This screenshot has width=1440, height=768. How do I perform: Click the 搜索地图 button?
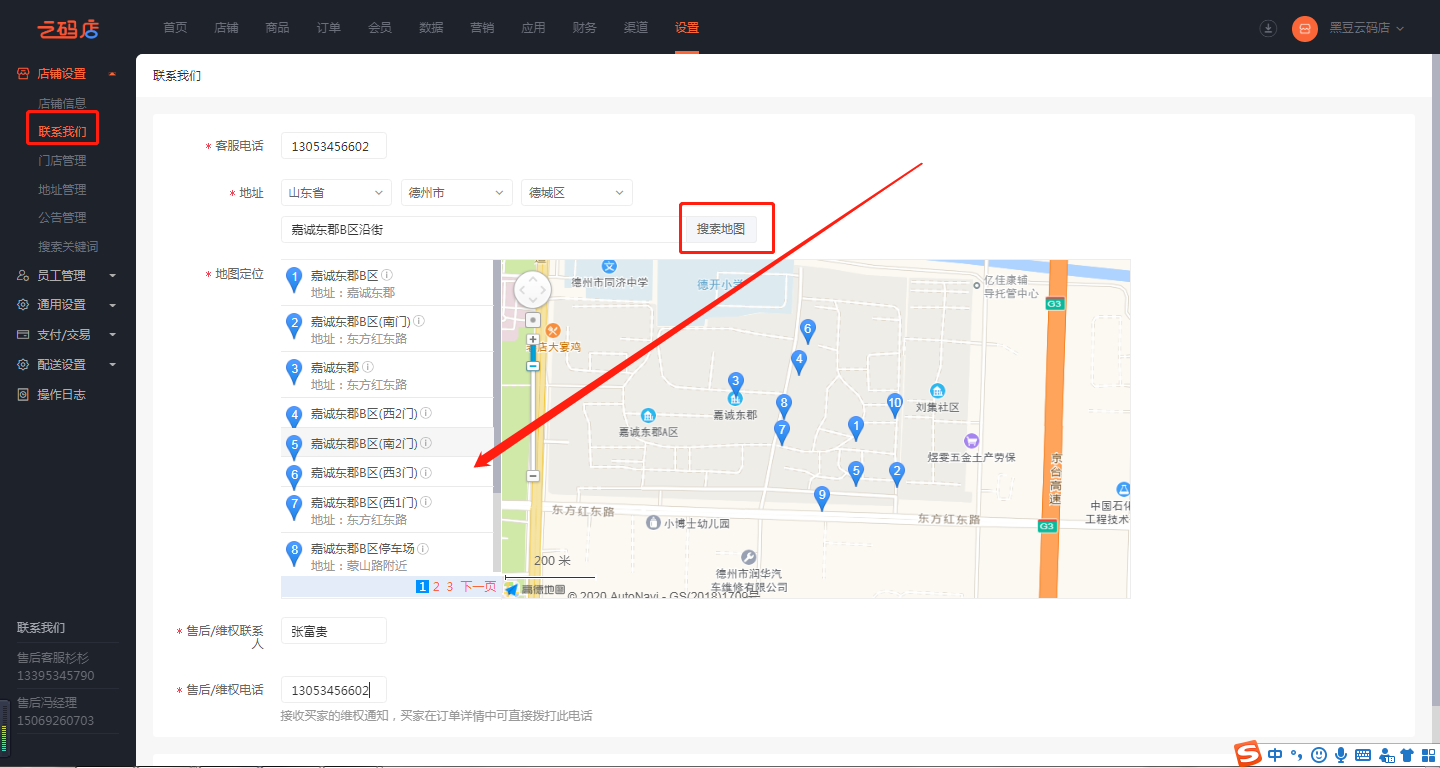[x=721, y=229]
